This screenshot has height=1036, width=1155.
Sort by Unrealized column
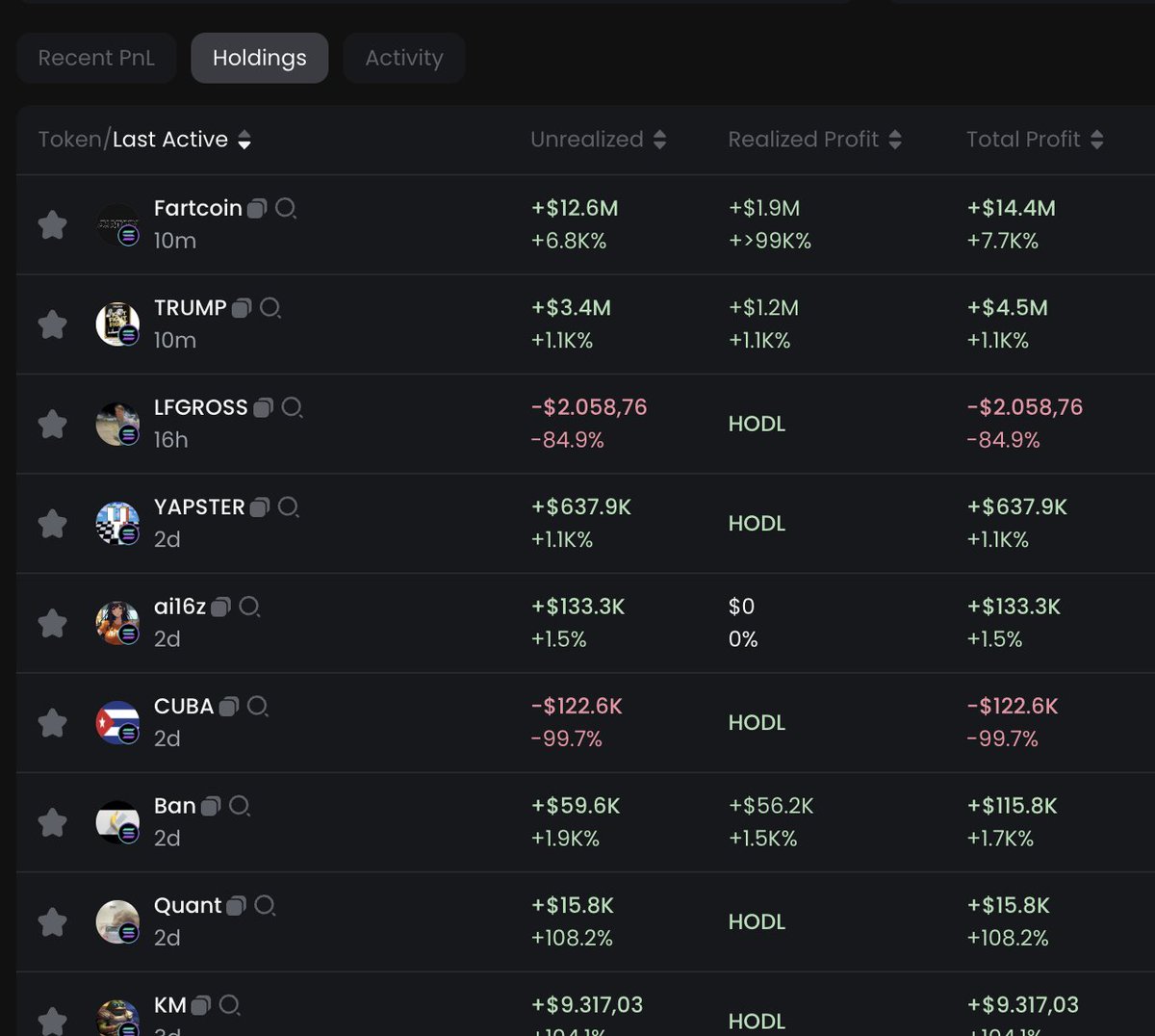598,140
